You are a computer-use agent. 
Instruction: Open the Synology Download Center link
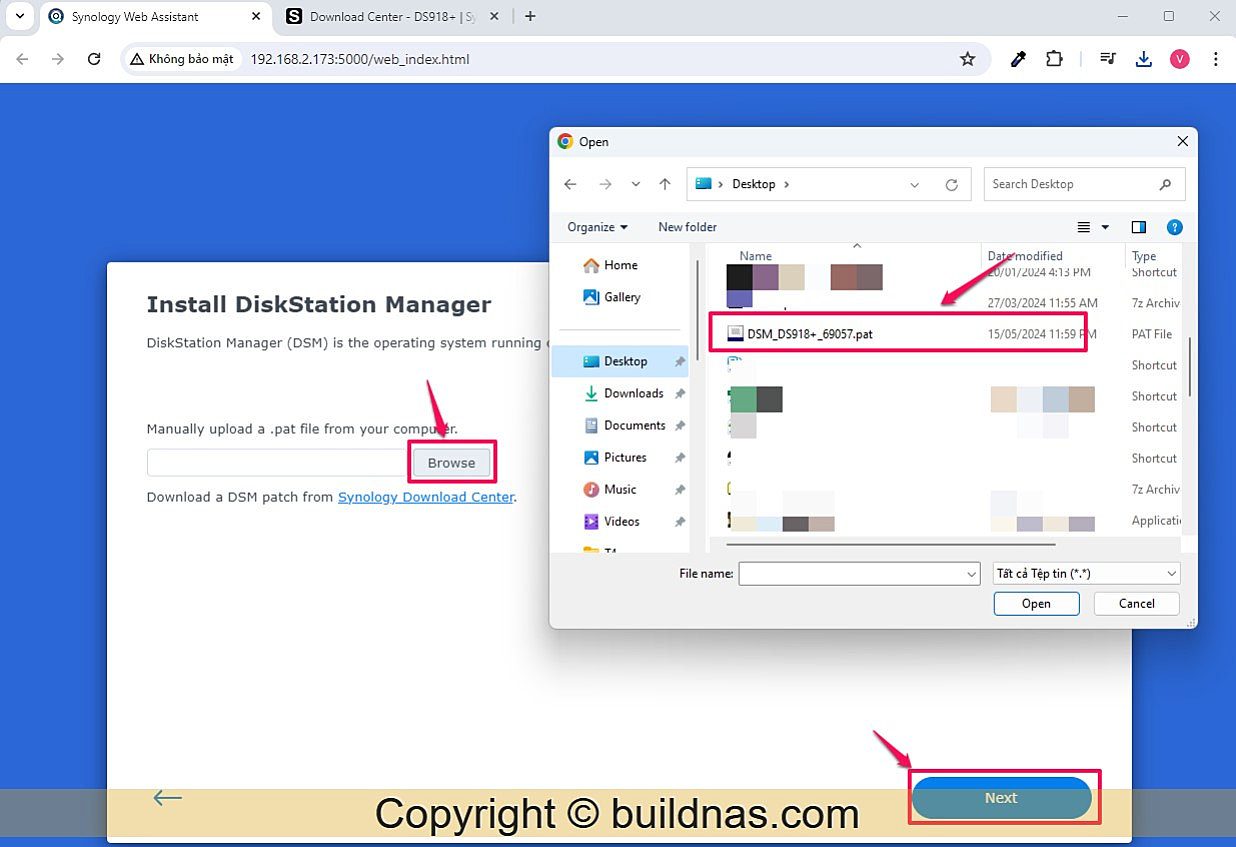pyautogui.click(x=426, y=497)
